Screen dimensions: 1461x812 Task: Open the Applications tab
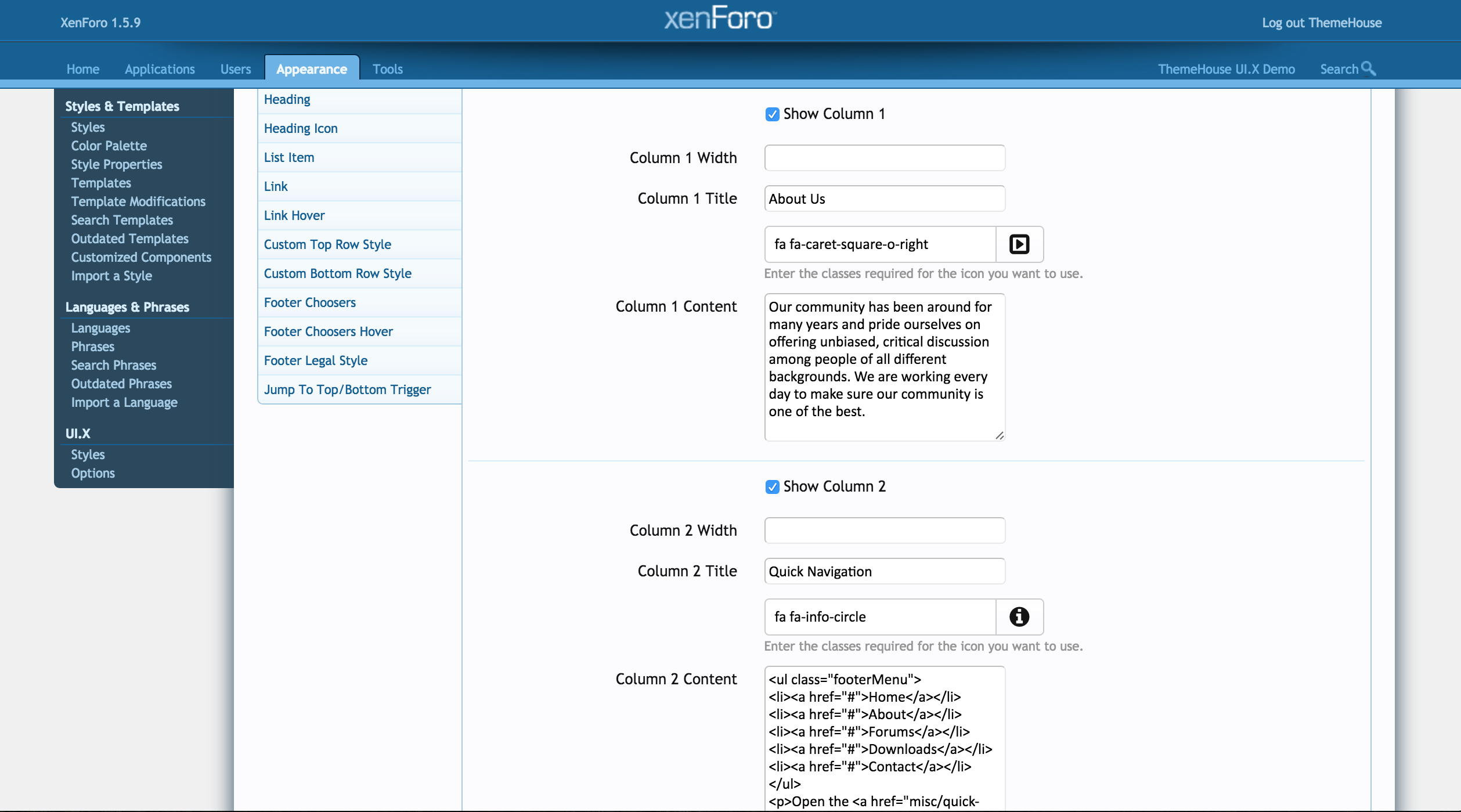tap(160, 69)
